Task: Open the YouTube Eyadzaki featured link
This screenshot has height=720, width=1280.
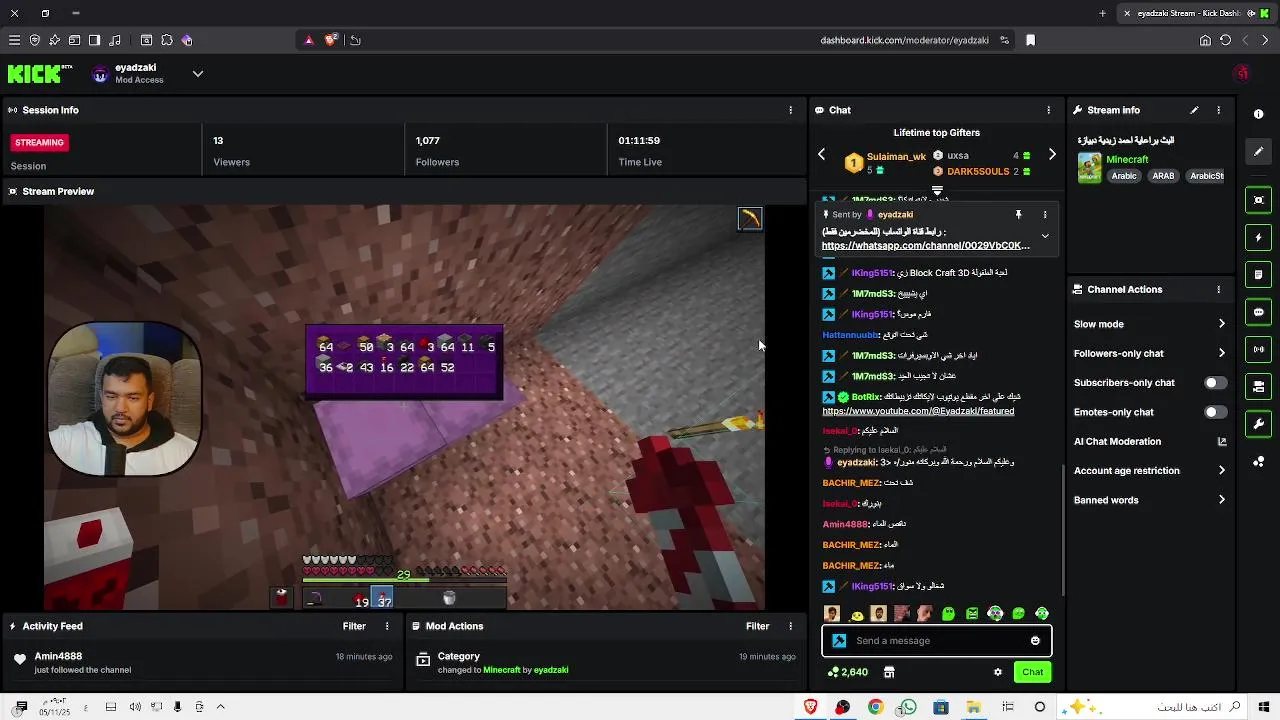Action: (918, 411)
